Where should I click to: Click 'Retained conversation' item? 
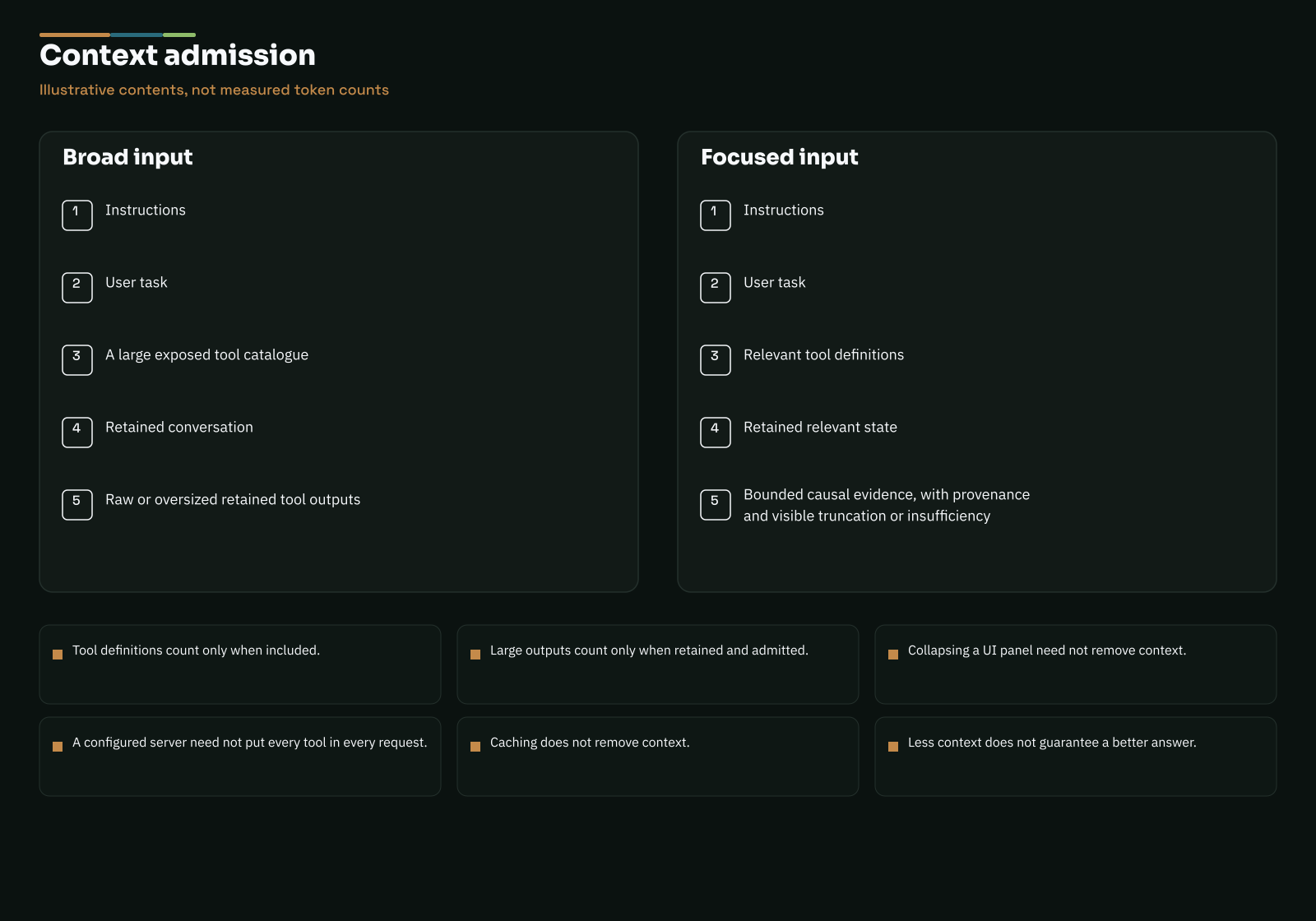click(x=179, y=428)
